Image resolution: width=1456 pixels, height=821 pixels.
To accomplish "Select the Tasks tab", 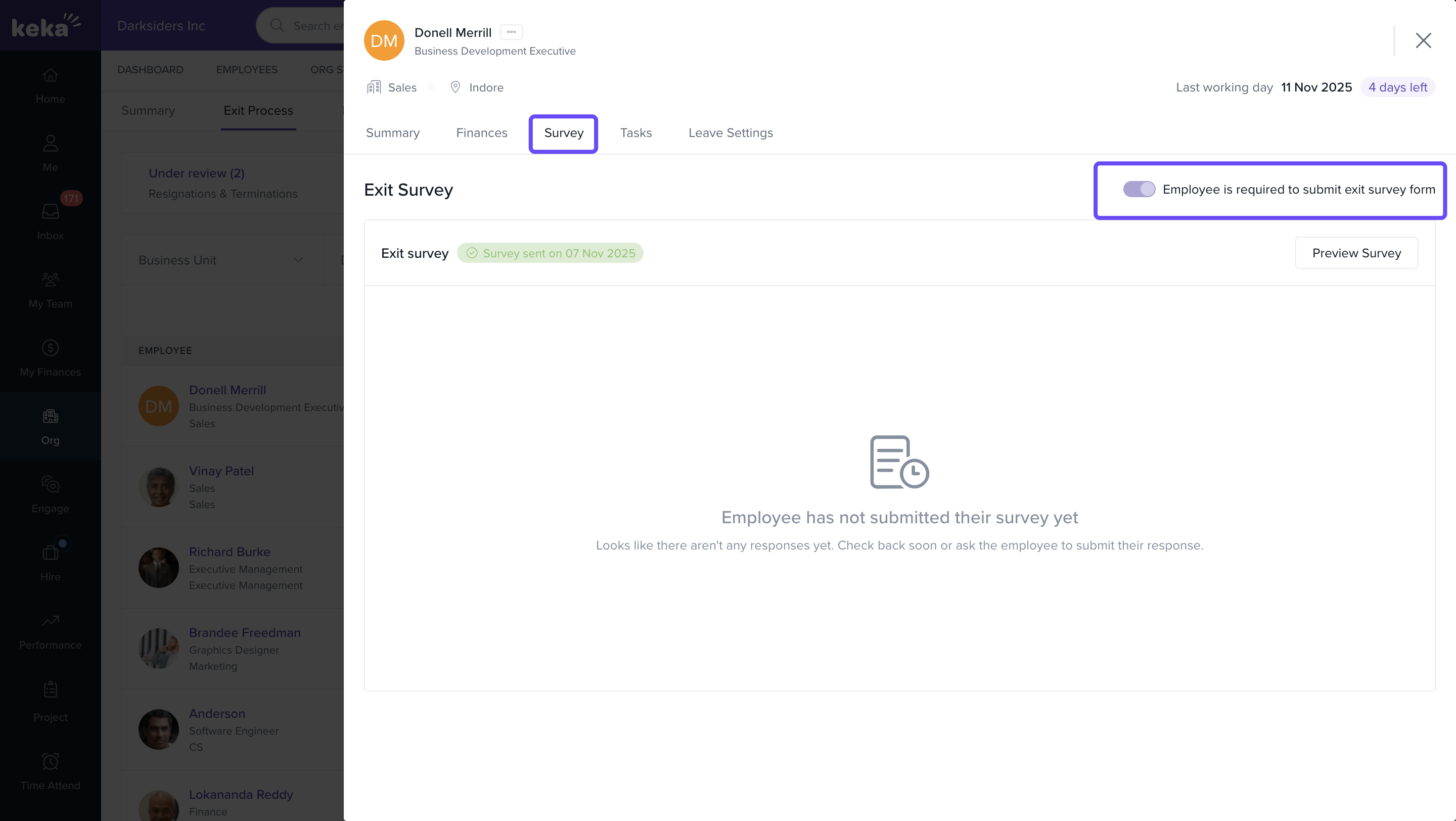I will click(636, 133).
